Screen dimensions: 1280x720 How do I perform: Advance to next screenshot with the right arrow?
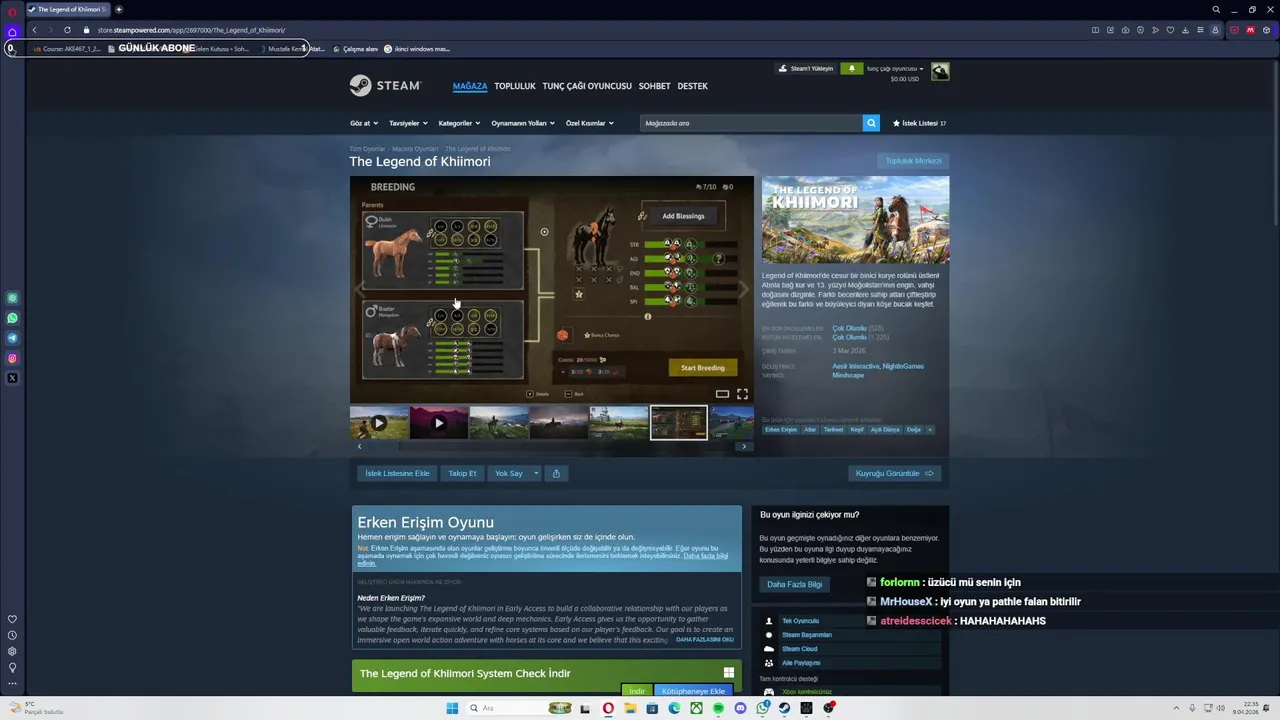point(743,290)
